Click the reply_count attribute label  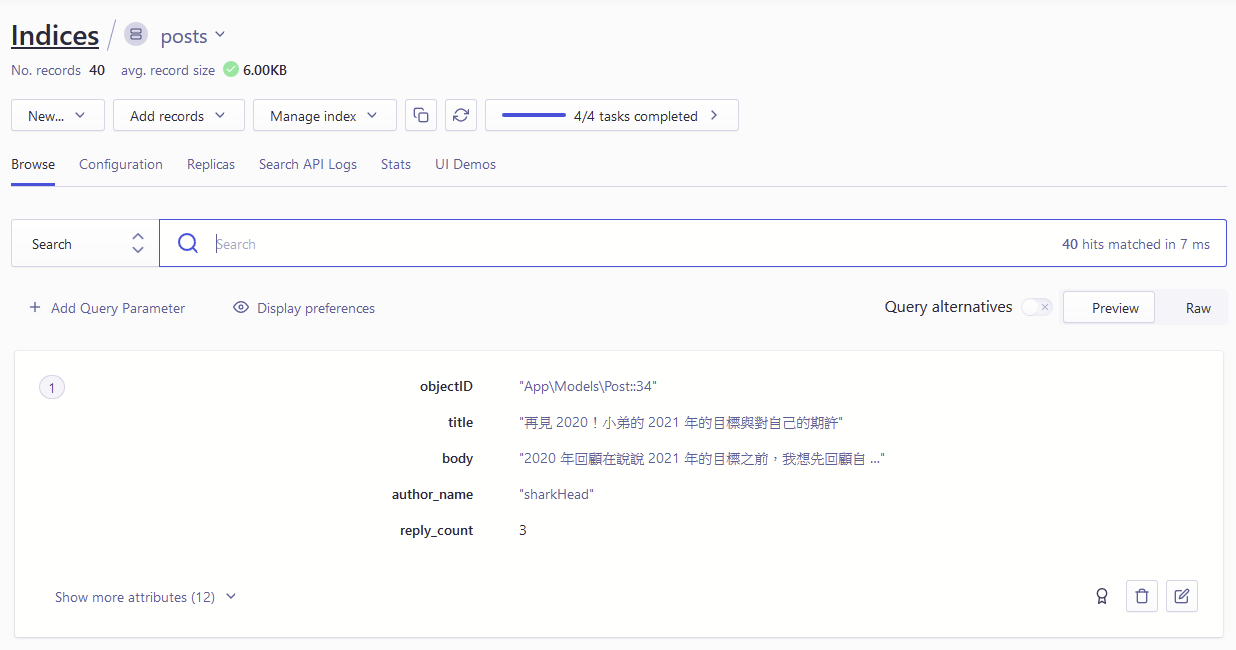point(436,531)
